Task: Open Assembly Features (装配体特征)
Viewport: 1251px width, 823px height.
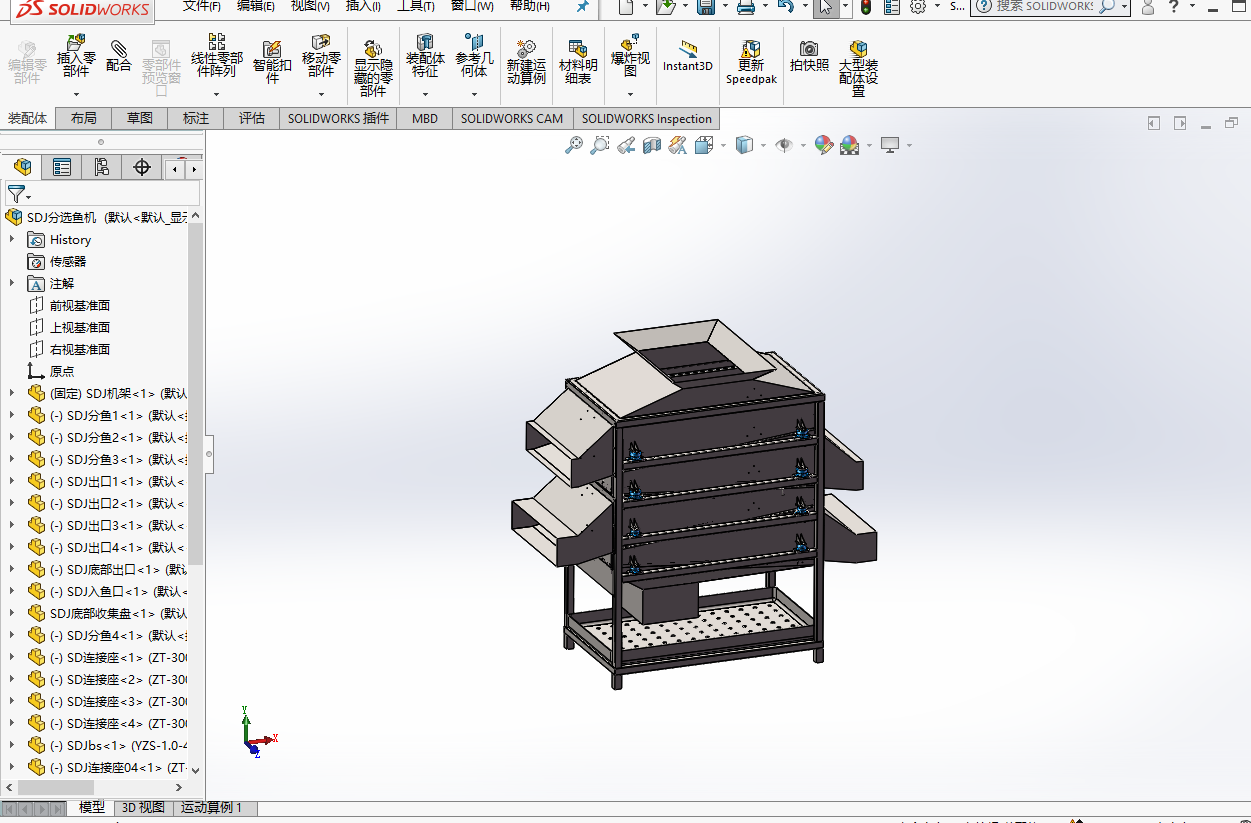Action: [425, 57]
